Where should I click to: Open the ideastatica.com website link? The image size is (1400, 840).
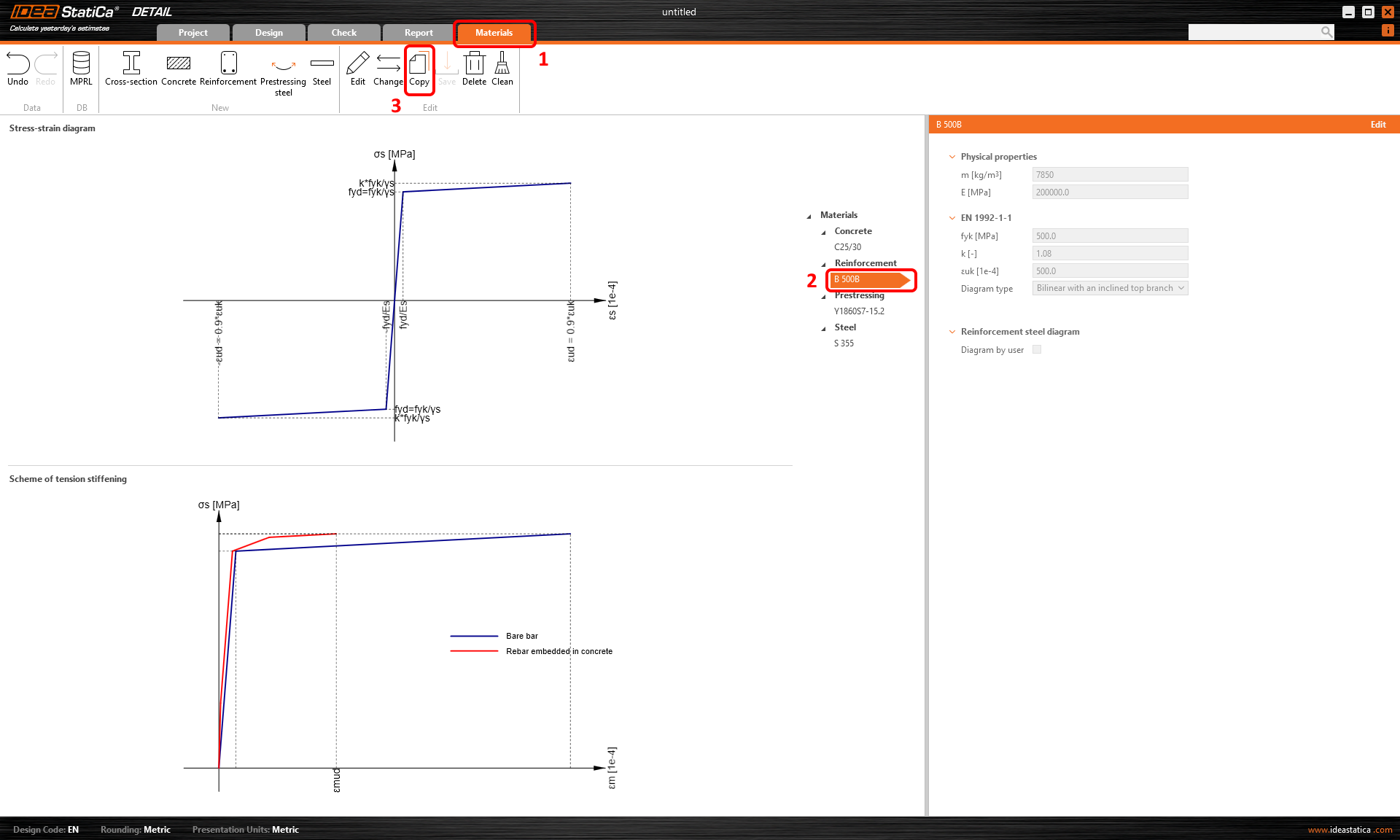[x=1350, y=830]
